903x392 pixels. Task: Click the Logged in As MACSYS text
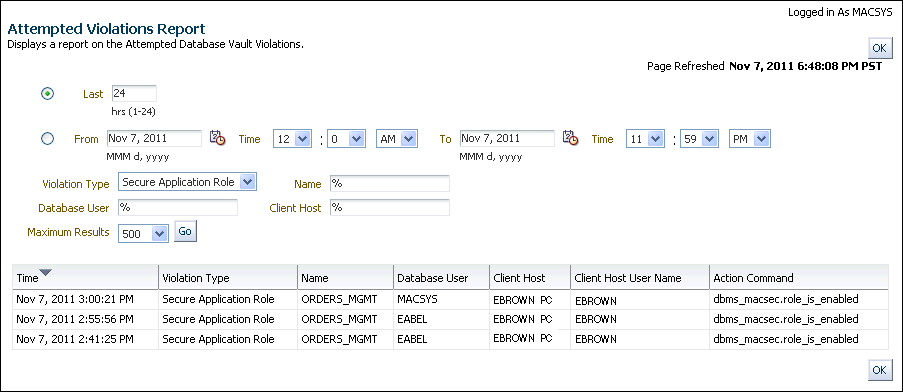[x=840, y=12]
